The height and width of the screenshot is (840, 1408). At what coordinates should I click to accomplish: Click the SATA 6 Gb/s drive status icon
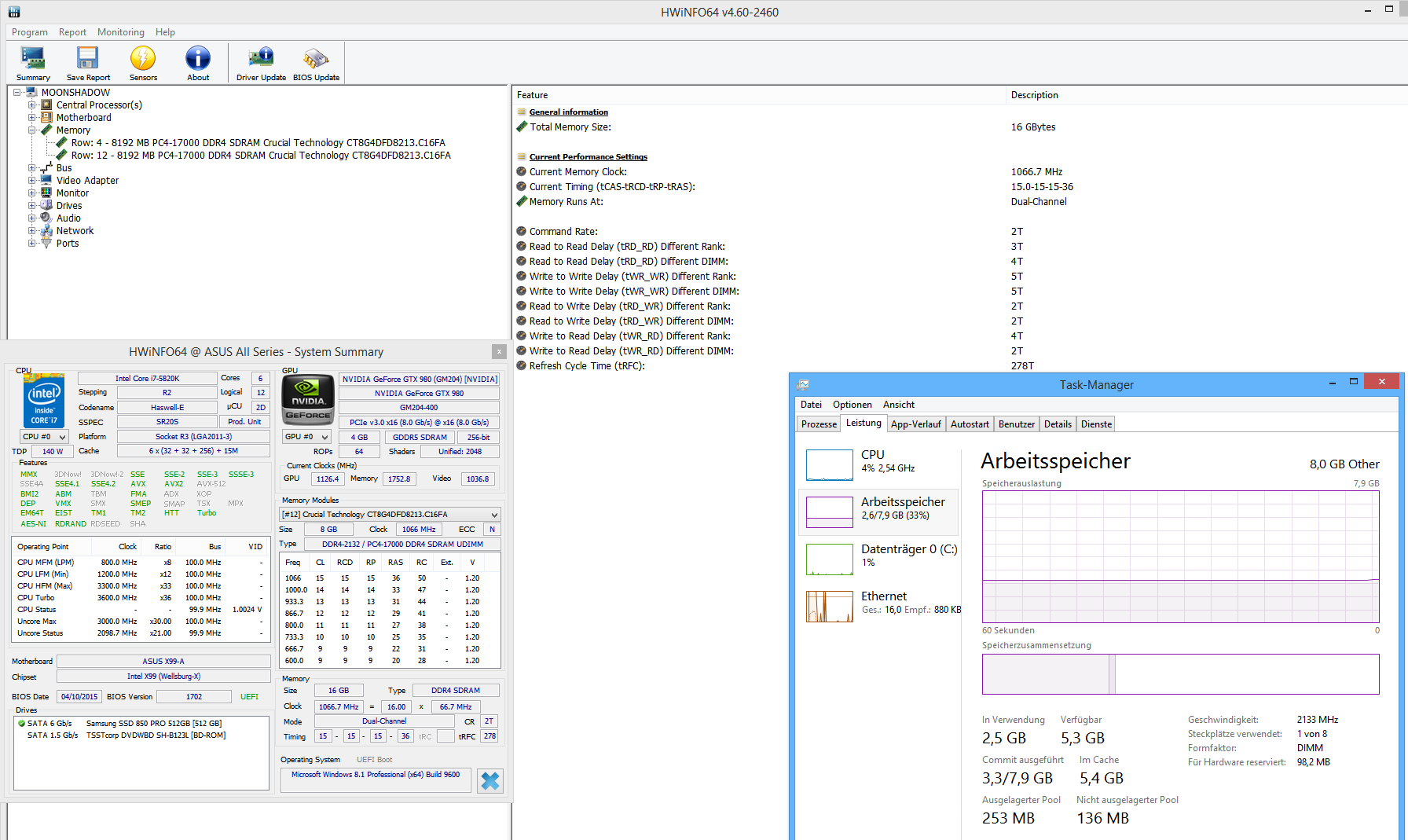click(x=21, y=724)
